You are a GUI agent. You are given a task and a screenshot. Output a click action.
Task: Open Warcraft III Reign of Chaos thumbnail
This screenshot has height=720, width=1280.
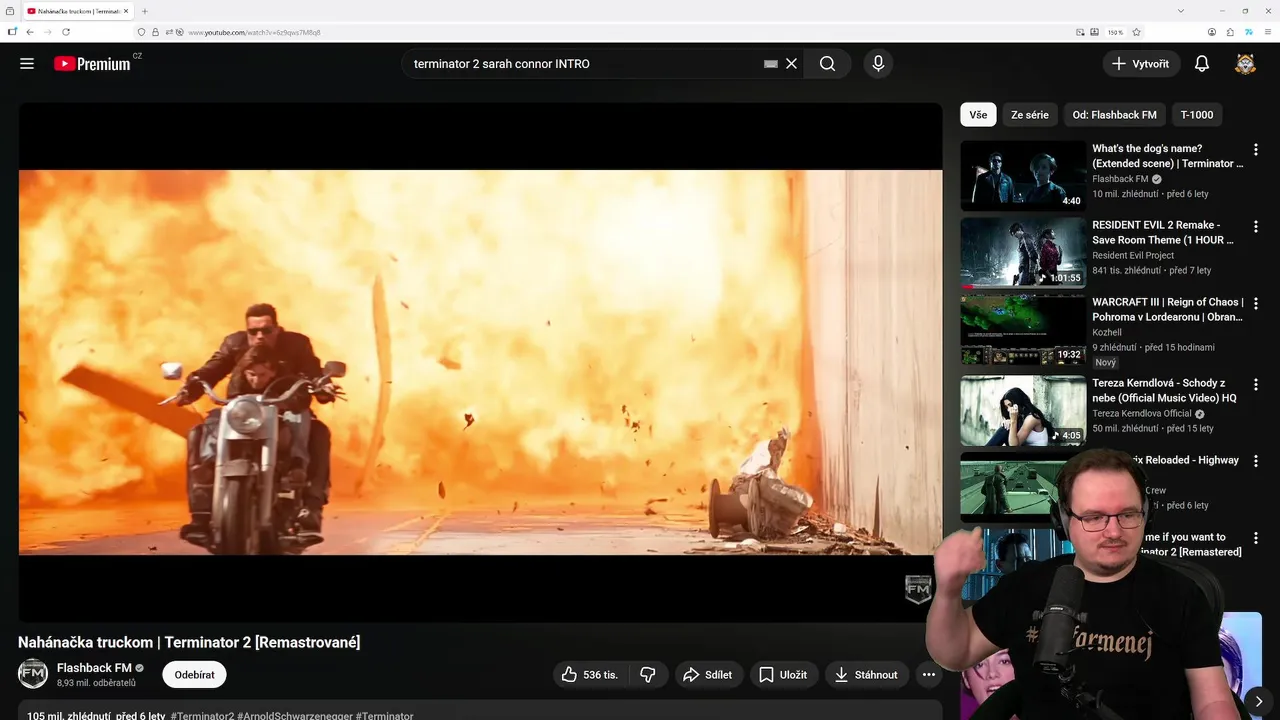pyautogui.click(x=1023, y=329)
